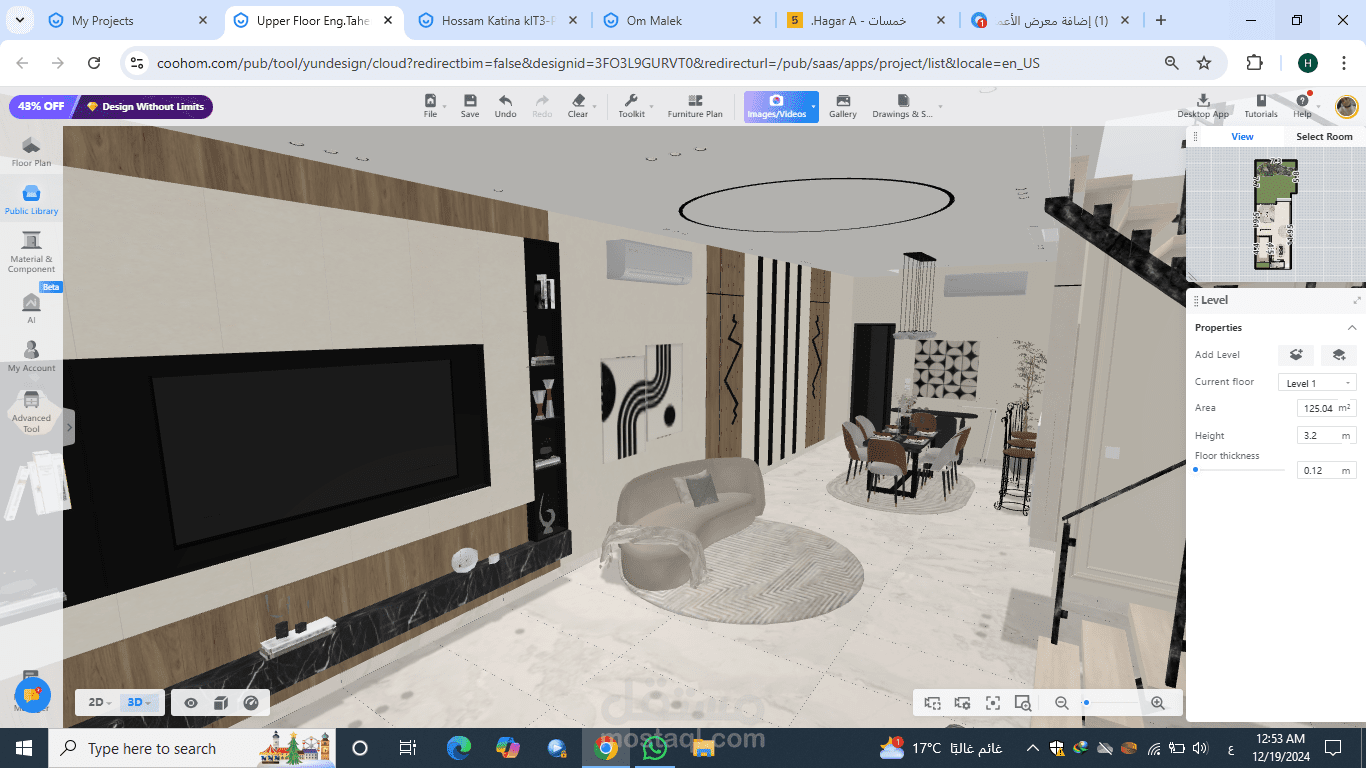
Task: Open Material & Component panel
Action: (31, 252)
